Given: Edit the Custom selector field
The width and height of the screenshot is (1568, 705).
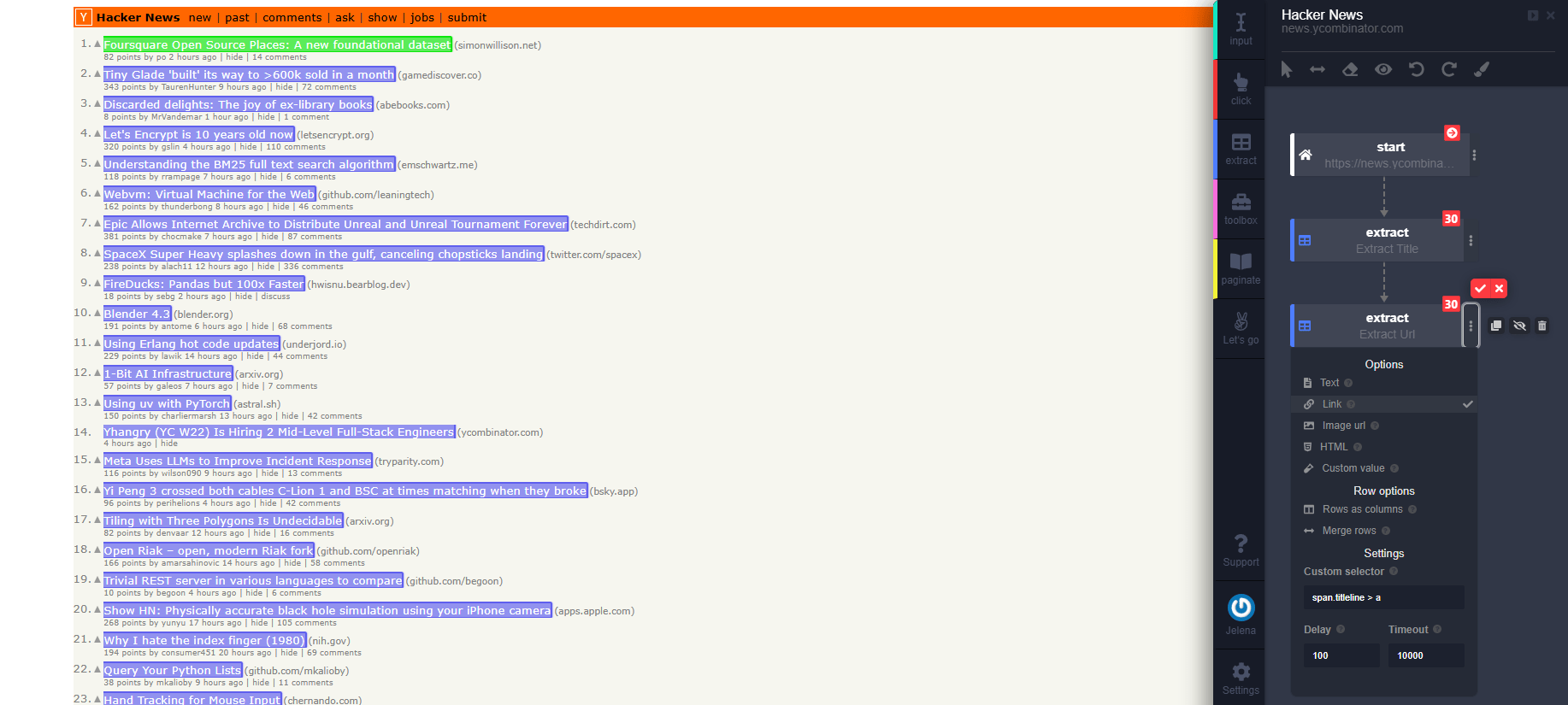Looking at the screenshot, I should click(1383, 597).
